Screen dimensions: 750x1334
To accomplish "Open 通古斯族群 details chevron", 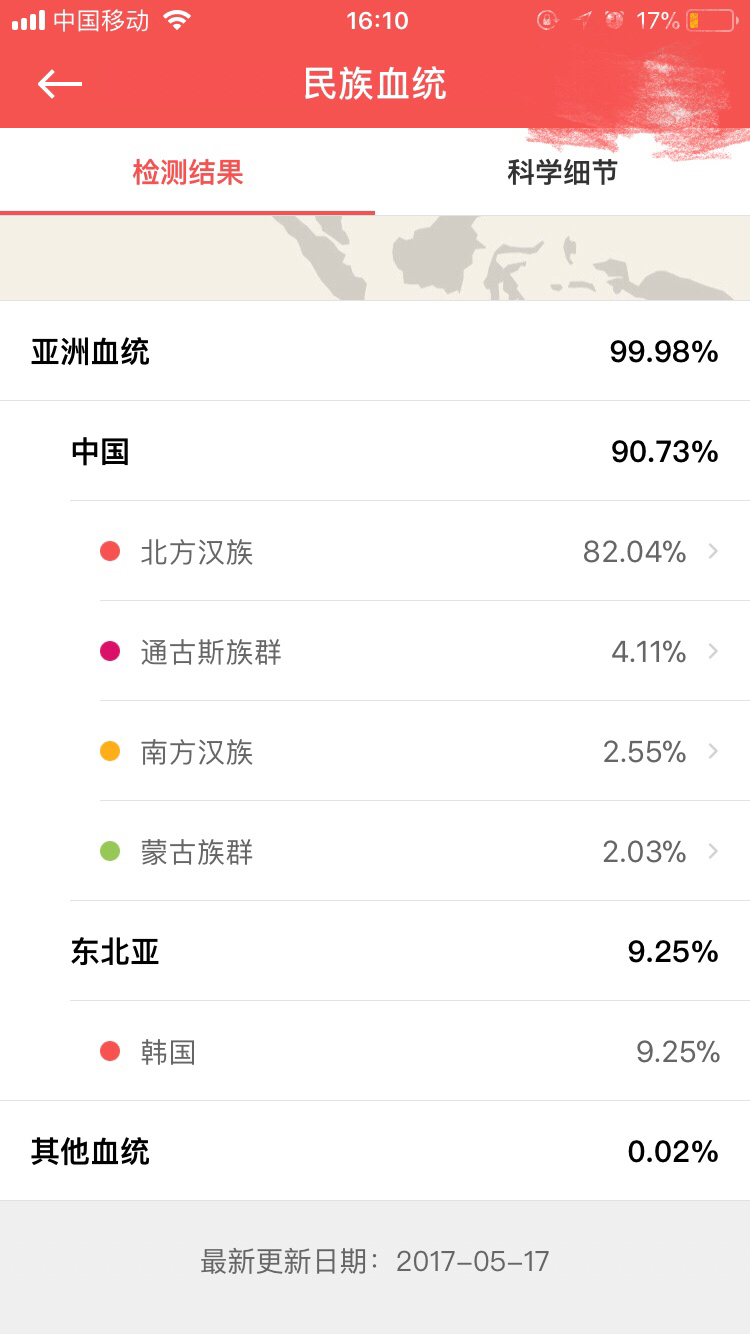I will [x=713, y=651].
